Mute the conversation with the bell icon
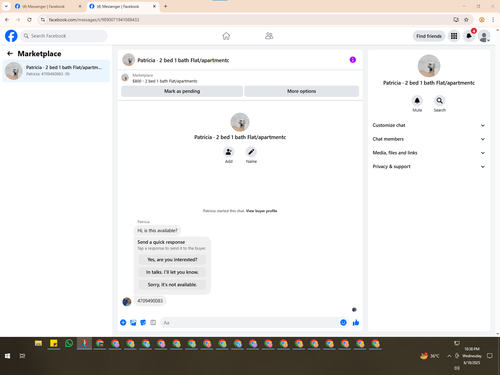The image size is (500, 375). pyautogui.click(x=417, y=100)
